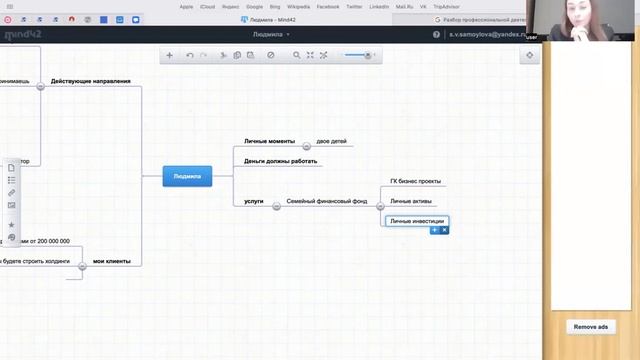The width and height of the screenshot is (640, 360).
Task: Open the LinkedIn bookmark
Action: (x=379, y=7)
